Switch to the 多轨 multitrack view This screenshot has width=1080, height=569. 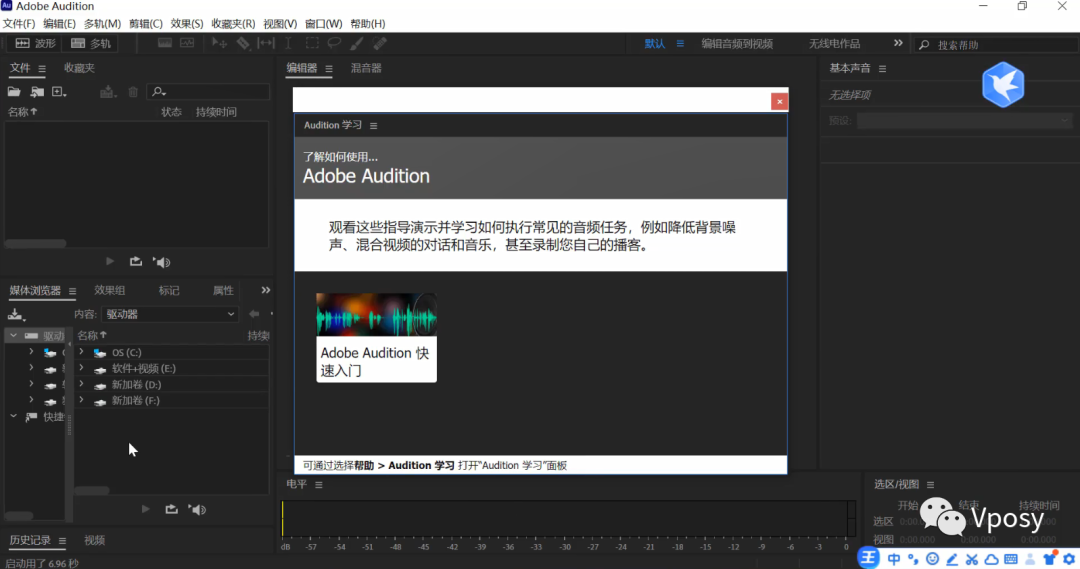(x=91, y=43)
